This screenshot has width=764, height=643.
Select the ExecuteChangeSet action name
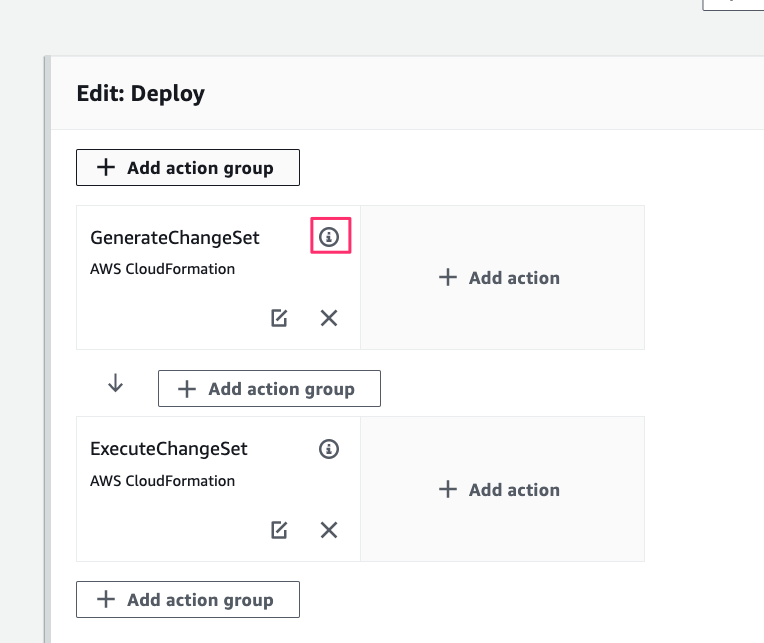point(169,449)
